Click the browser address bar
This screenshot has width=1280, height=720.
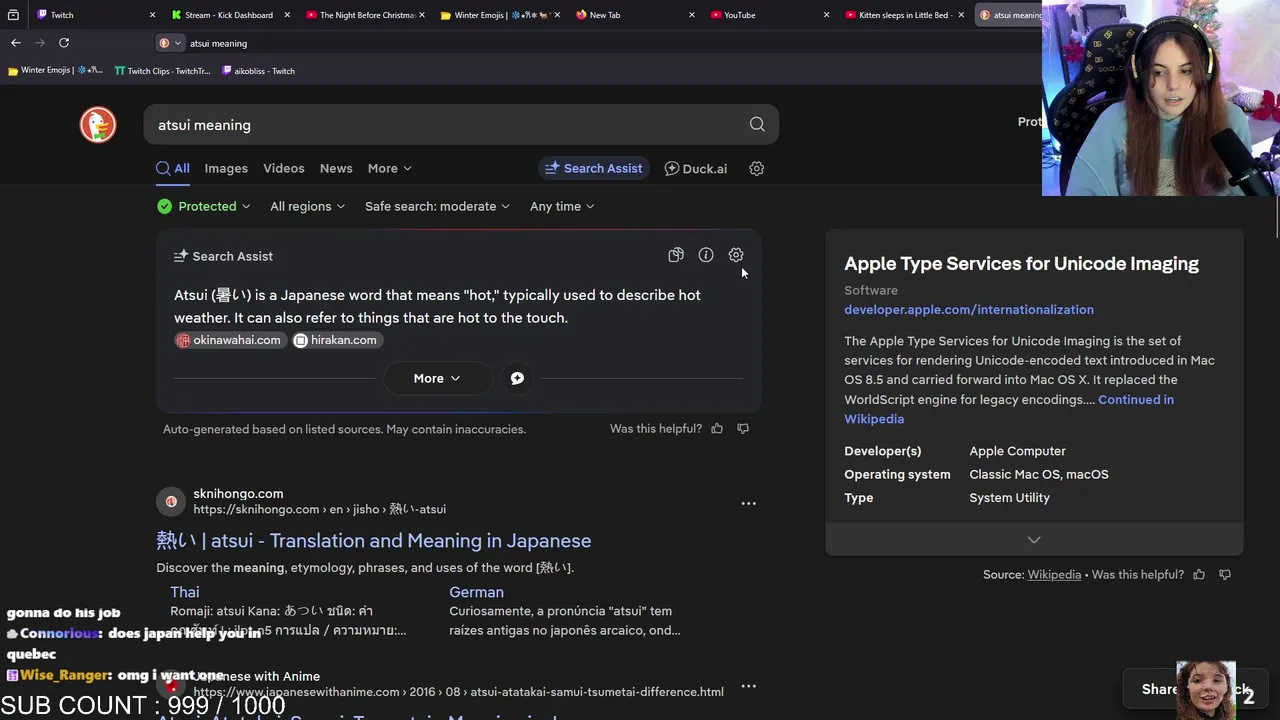coord(600,43)
